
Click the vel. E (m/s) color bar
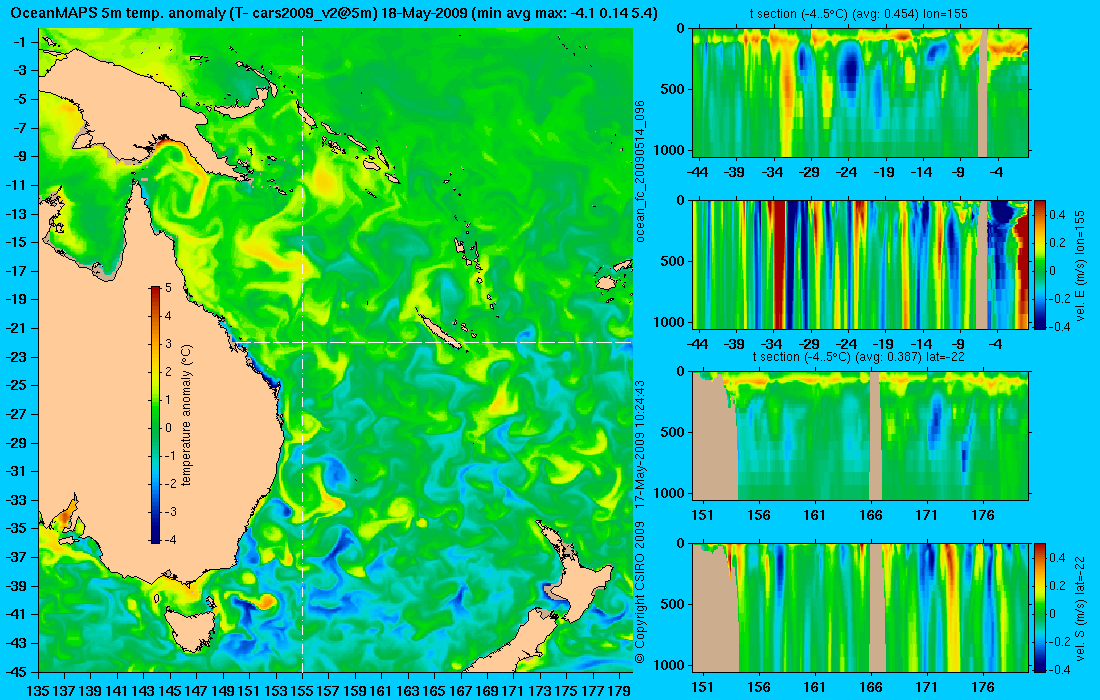[x=1040, y=264]
